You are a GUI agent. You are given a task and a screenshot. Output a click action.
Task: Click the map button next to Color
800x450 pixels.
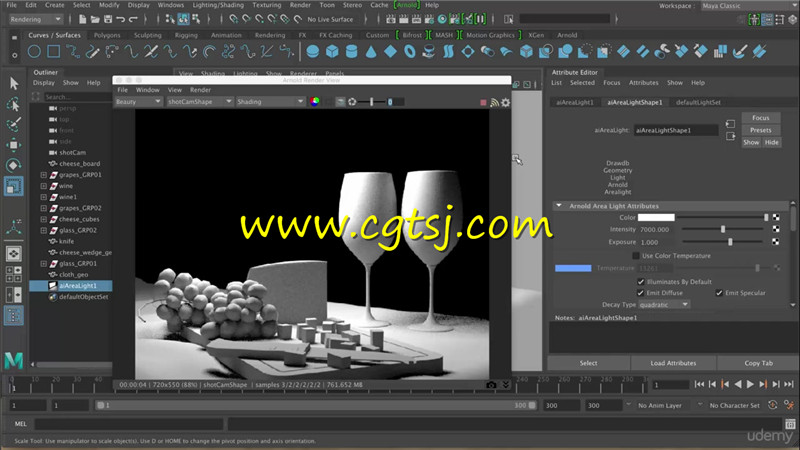[776, 217]
